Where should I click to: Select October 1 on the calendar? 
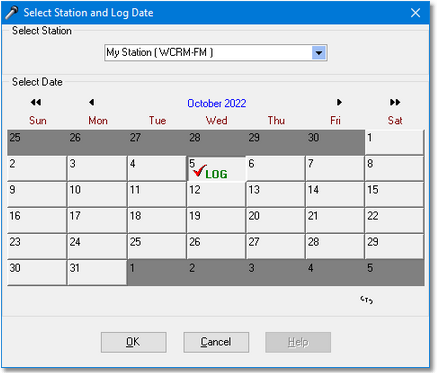click(x=394, y=142)
